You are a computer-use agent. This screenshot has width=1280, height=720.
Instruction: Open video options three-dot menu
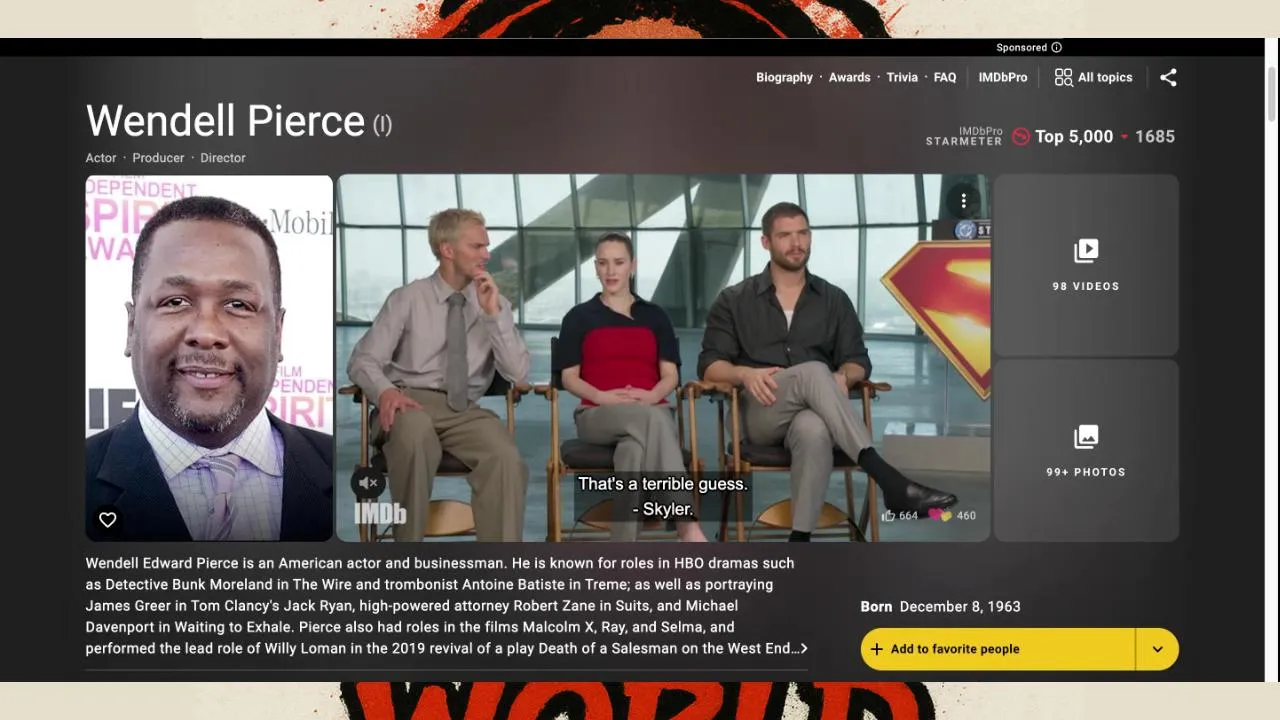963,201
